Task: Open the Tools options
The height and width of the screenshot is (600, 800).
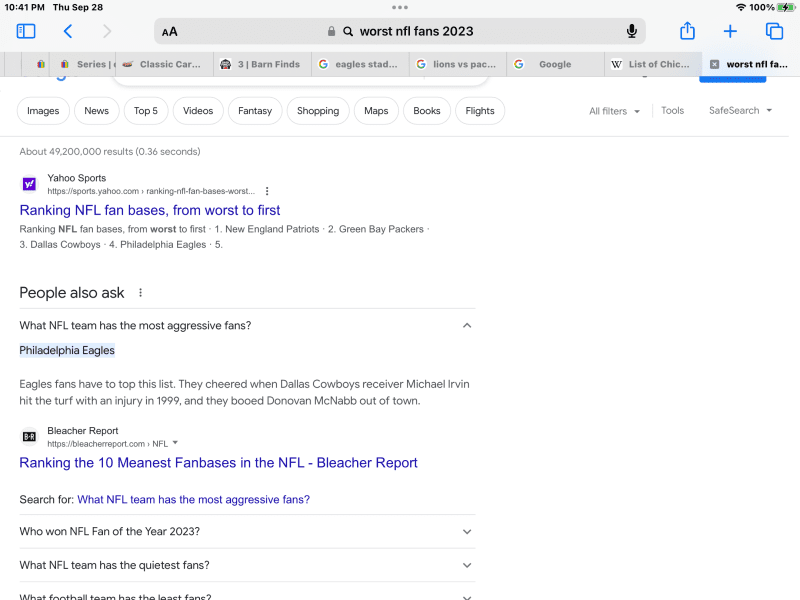Action: point(672,111)
